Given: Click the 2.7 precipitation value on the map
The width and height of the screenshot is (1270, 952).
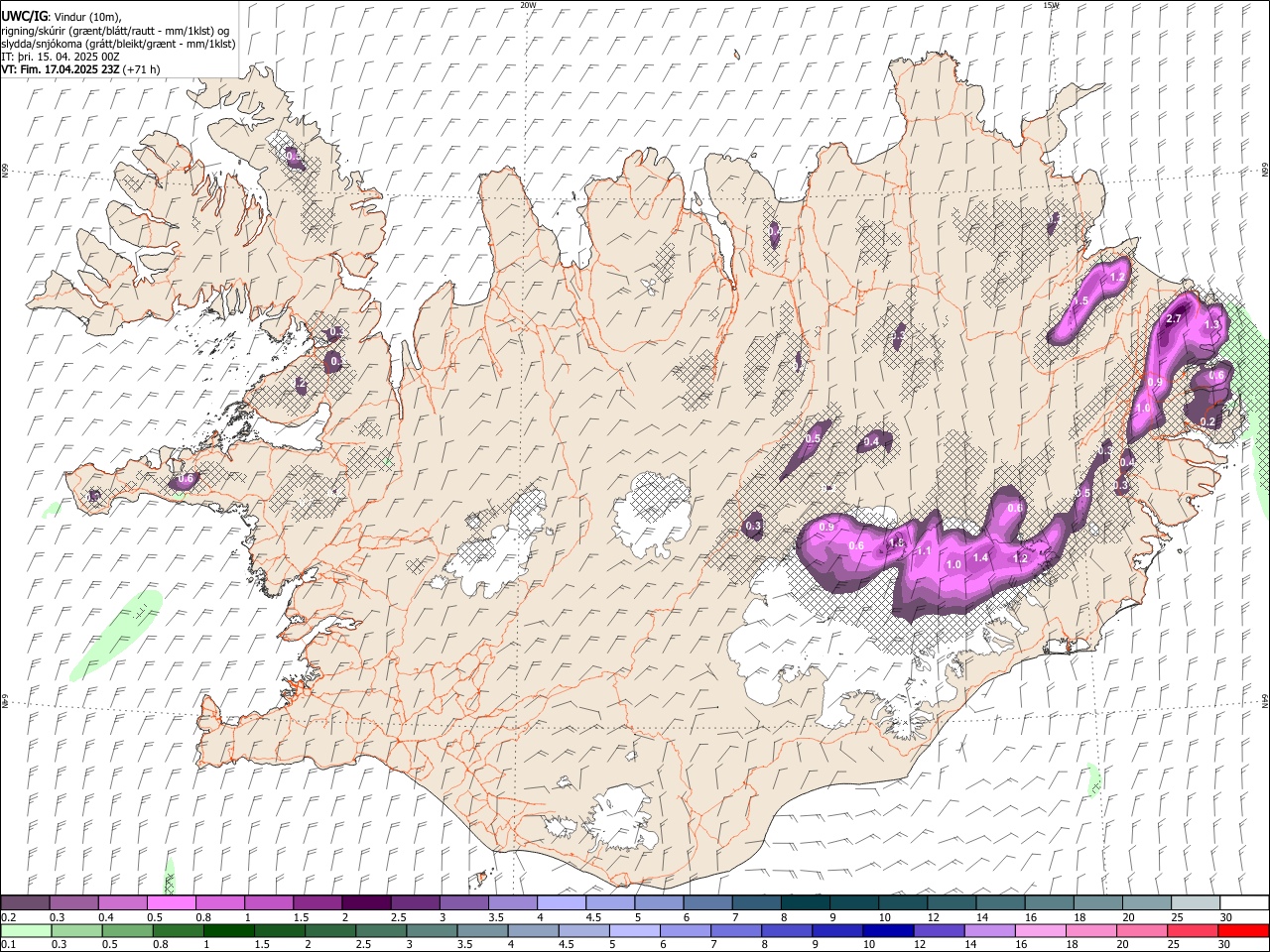Looking at the screenshot, I should click(x=1174, y=318).
